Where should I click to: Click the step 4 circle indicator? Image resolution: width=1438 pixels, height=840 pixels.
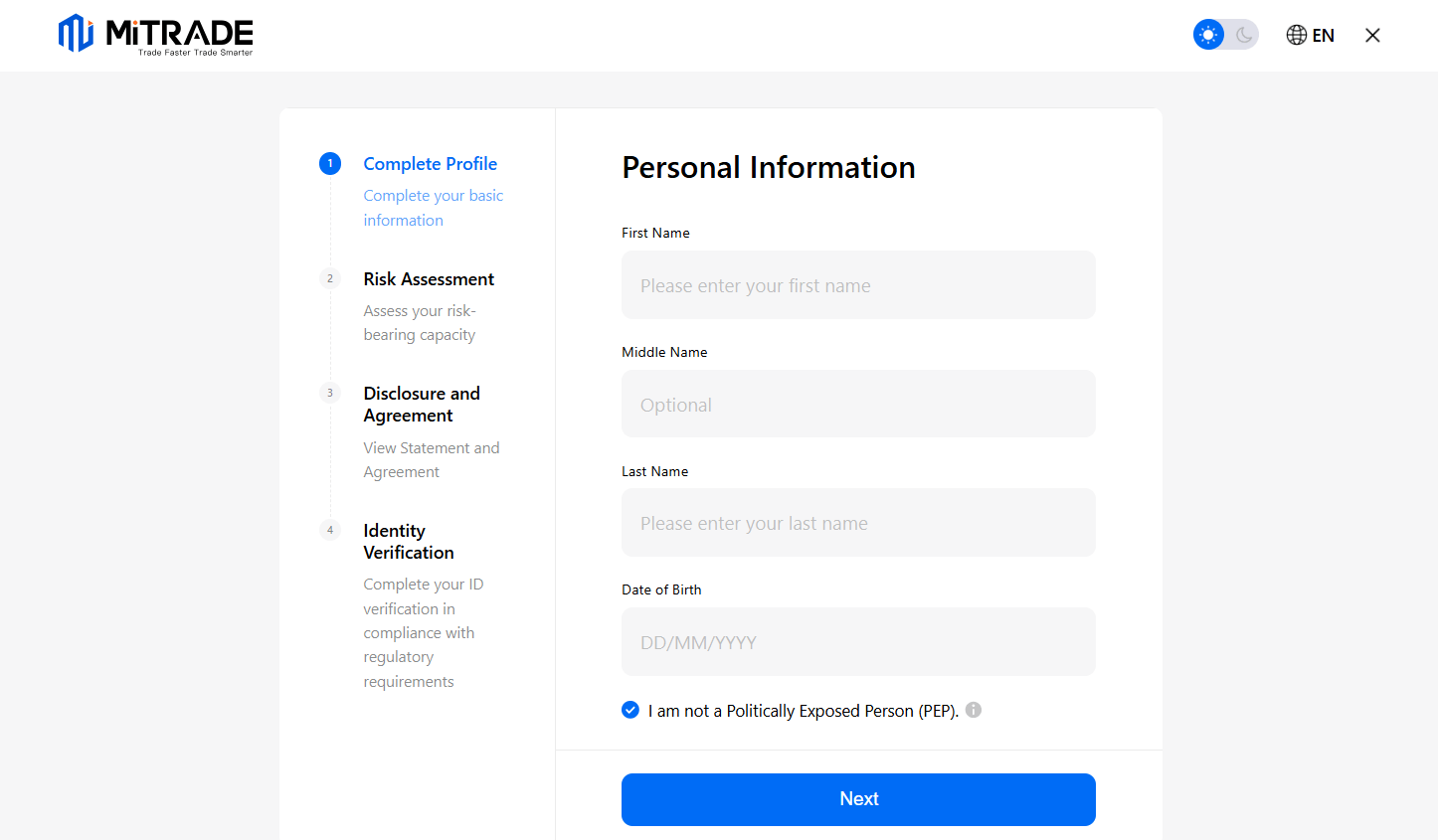(329, 530)
